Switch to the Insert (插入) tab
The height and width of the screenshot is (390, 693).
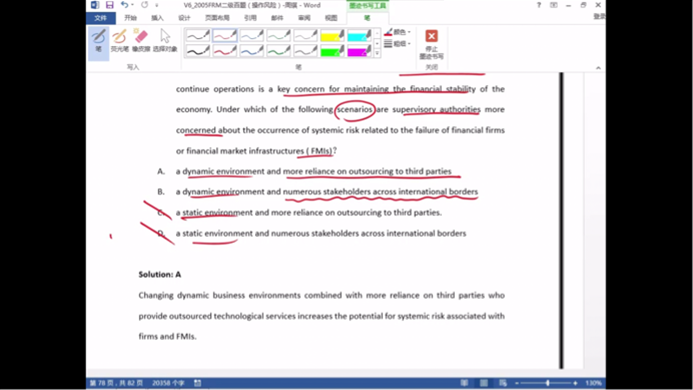(157, 18)
